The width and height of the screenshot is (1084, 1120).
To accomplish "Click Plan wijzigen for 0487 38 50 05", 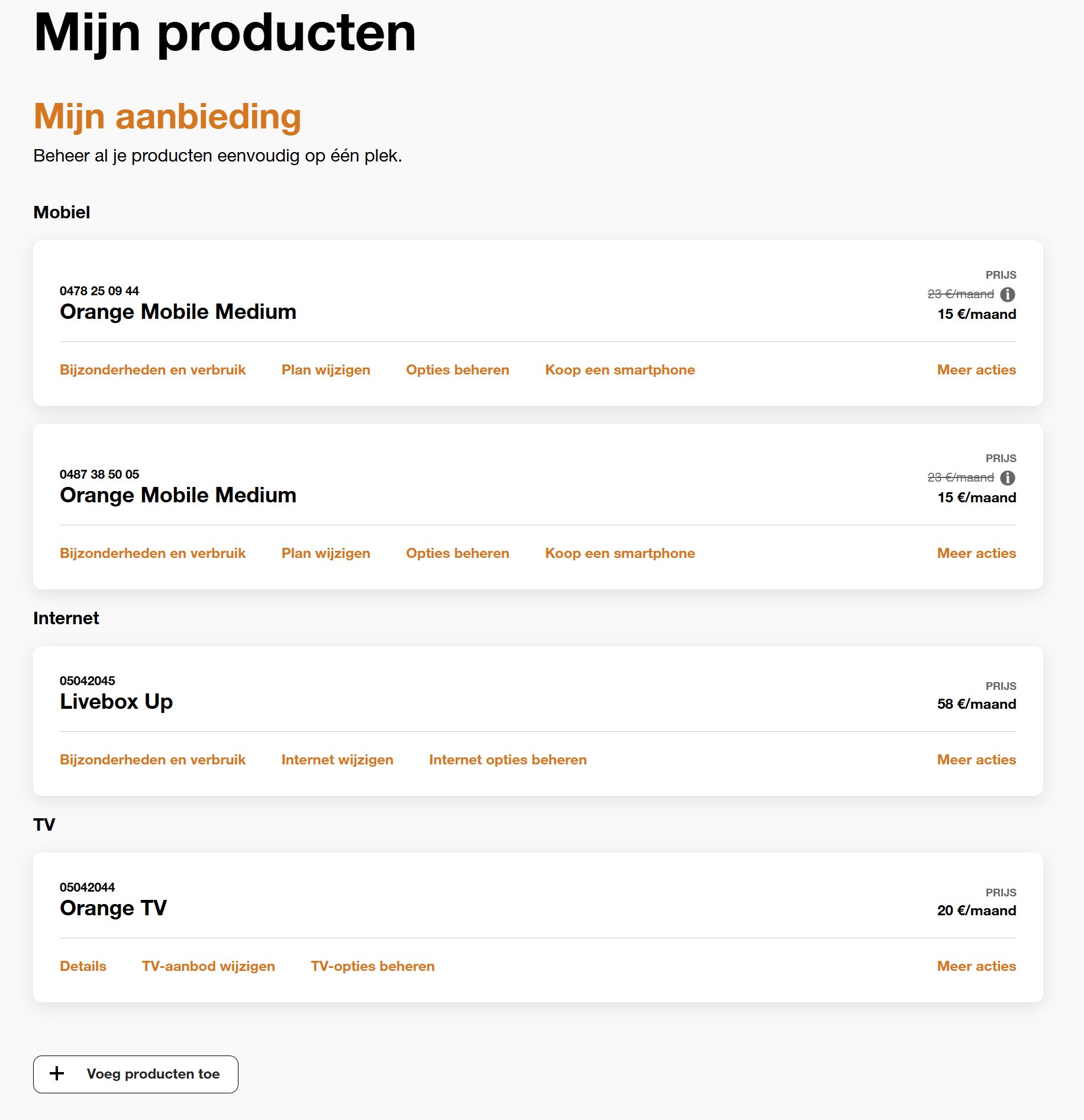I will [x=326, y=553].
